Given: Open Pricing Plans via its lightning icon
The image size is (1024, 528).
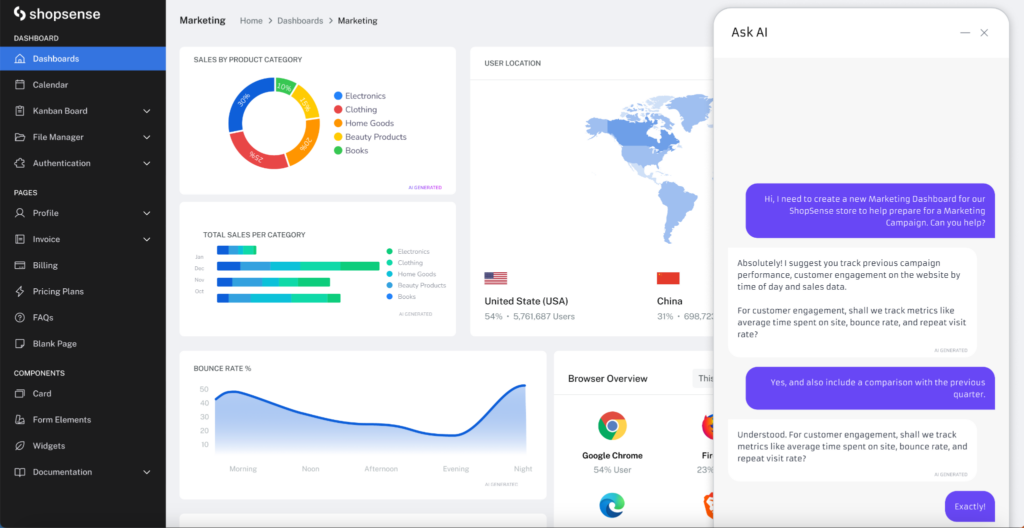Looking at the screenshot, I should 20,291.
